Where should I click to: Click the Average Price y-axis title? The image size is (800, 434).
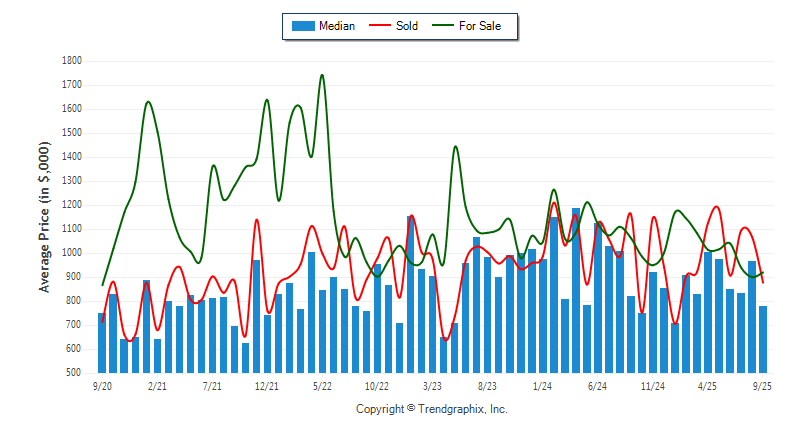pos(44,216)
